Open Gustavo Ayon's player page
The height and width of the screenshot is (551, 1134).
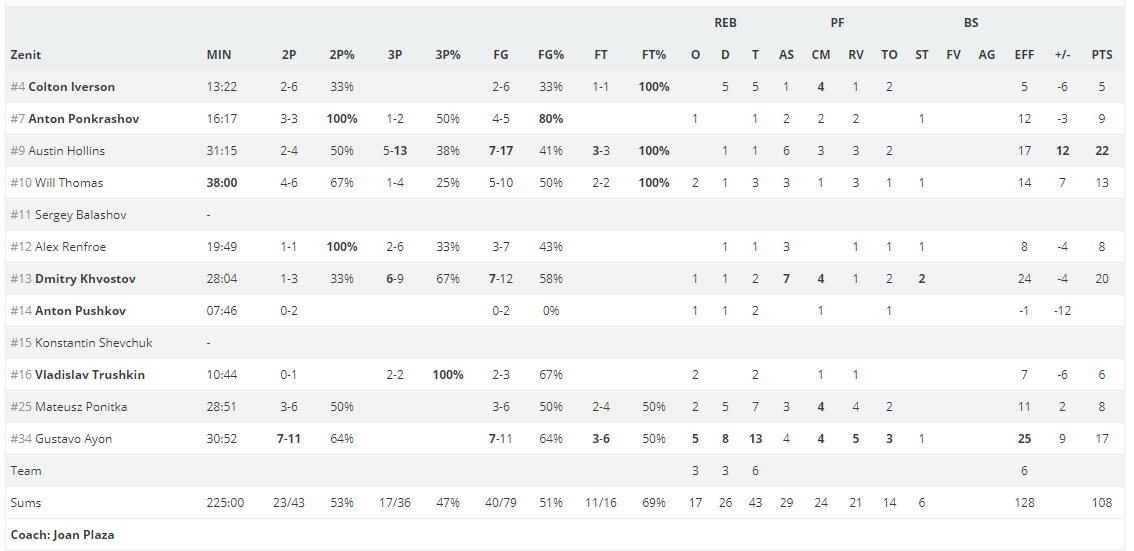pos(74,439)
